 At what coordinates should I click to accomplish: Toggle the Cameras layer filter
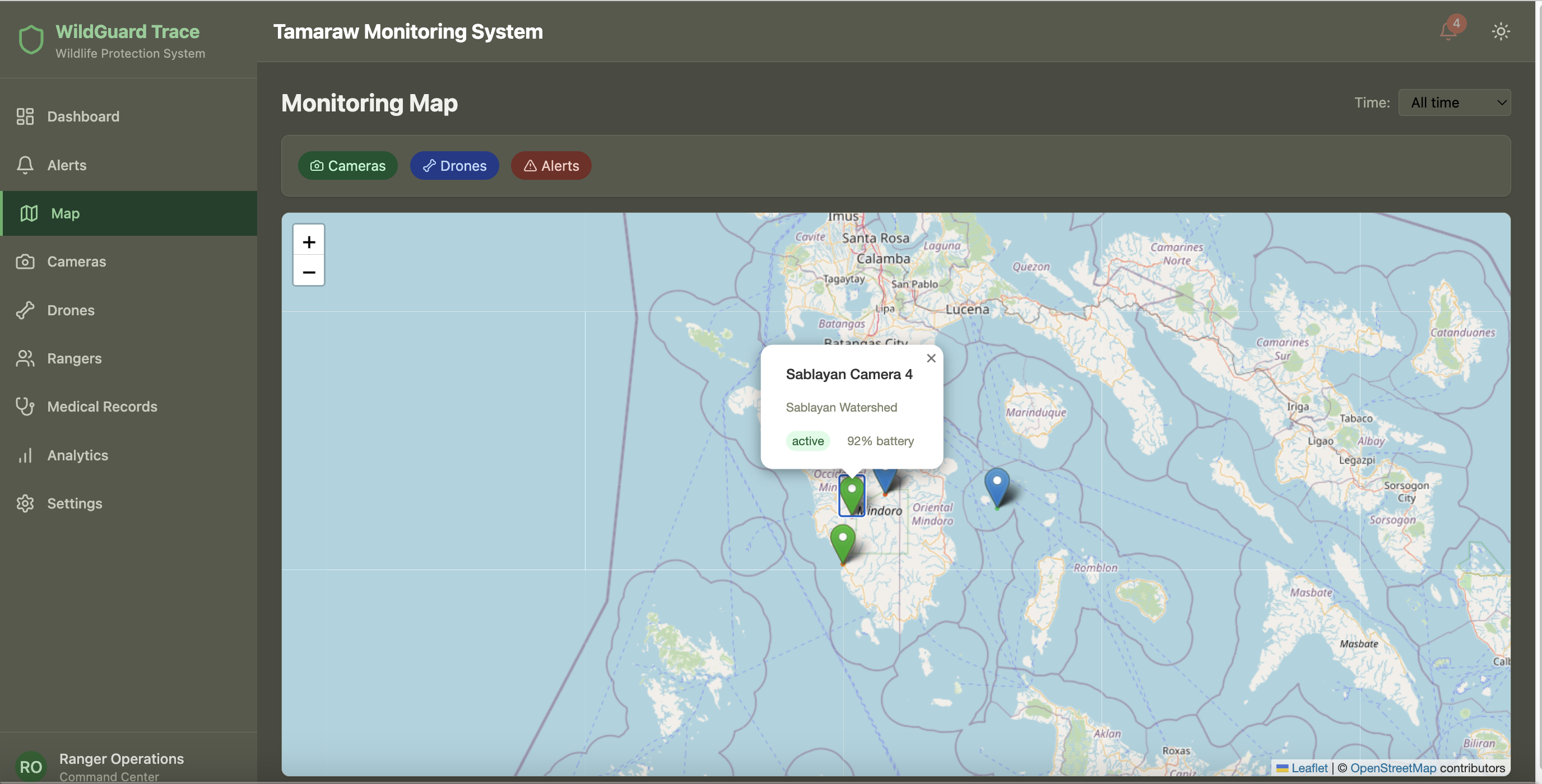(348, 166)
